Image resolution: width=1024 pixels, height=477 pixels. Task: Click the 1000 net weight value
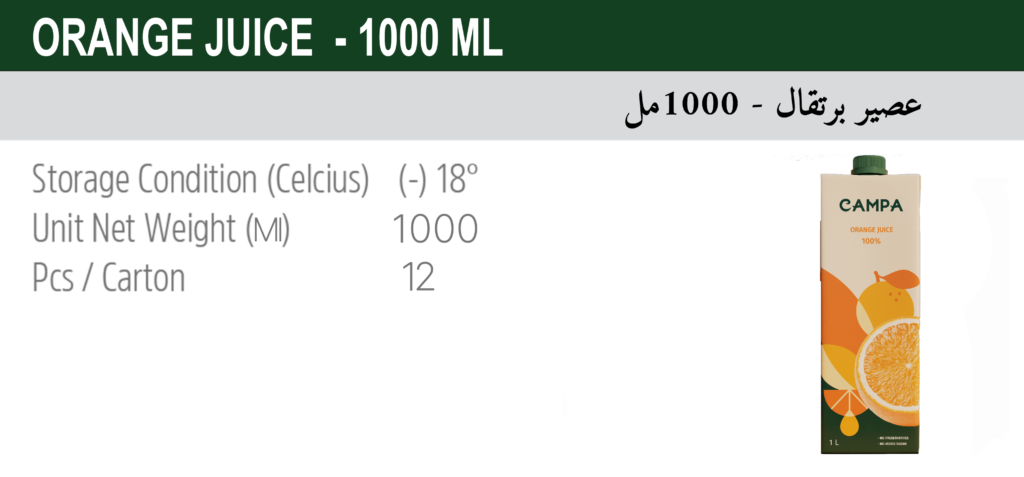(x=435, y=229)
